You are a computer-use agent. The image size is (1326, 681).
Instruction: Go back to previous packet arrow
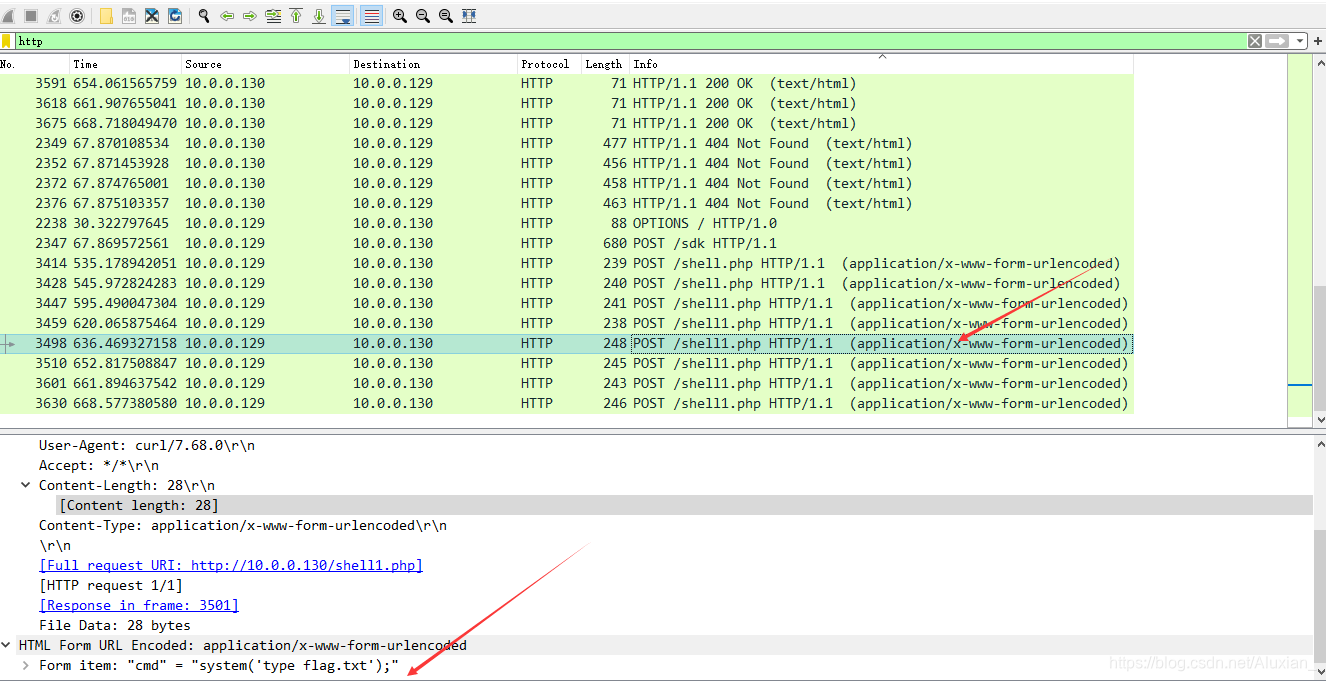click(x=227, y=16)
